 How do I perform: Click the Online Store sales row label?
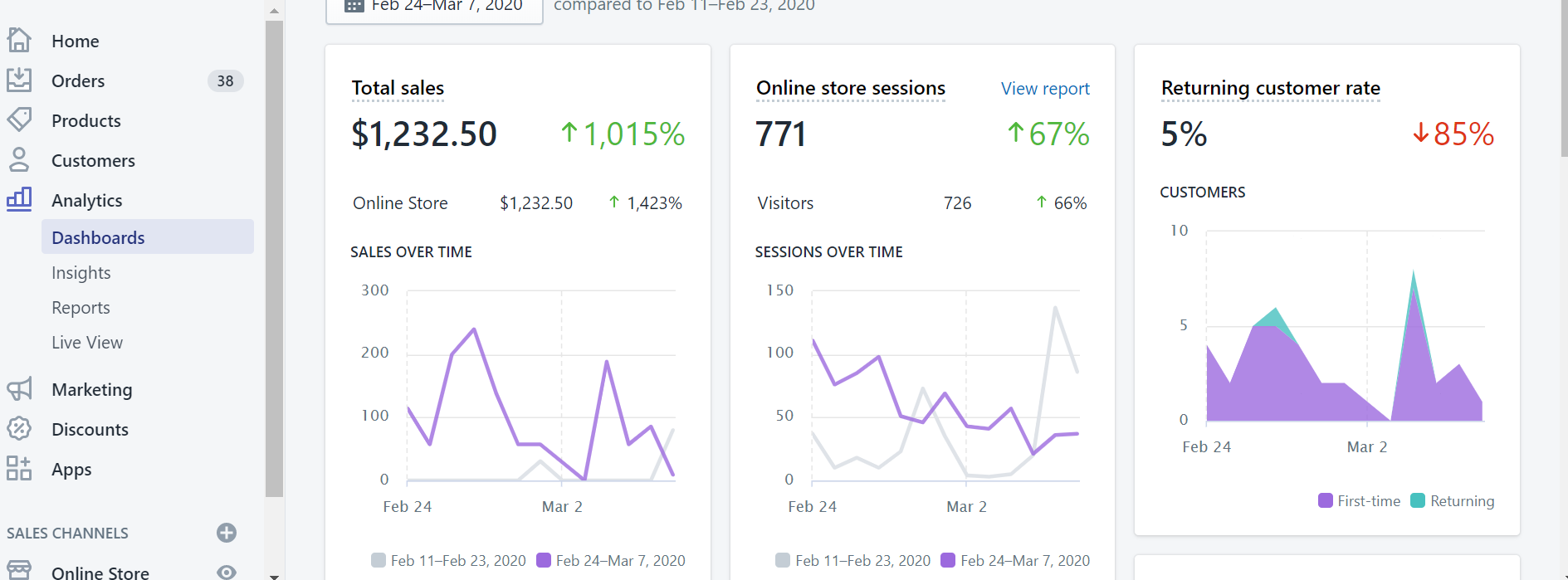400,203
